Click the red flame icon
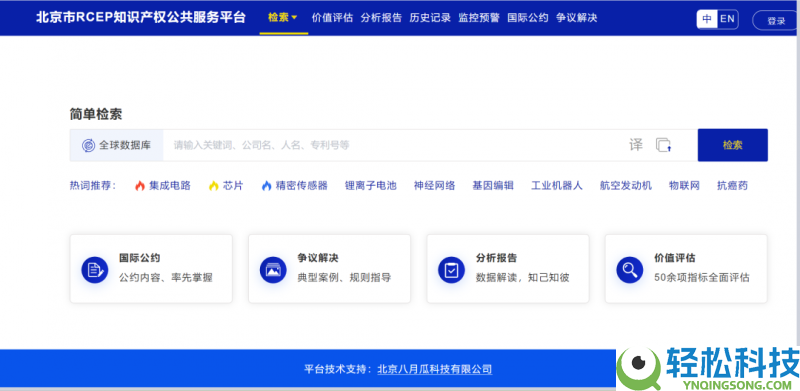The width and height of the screenshot is (800, 391). (140, 186)
